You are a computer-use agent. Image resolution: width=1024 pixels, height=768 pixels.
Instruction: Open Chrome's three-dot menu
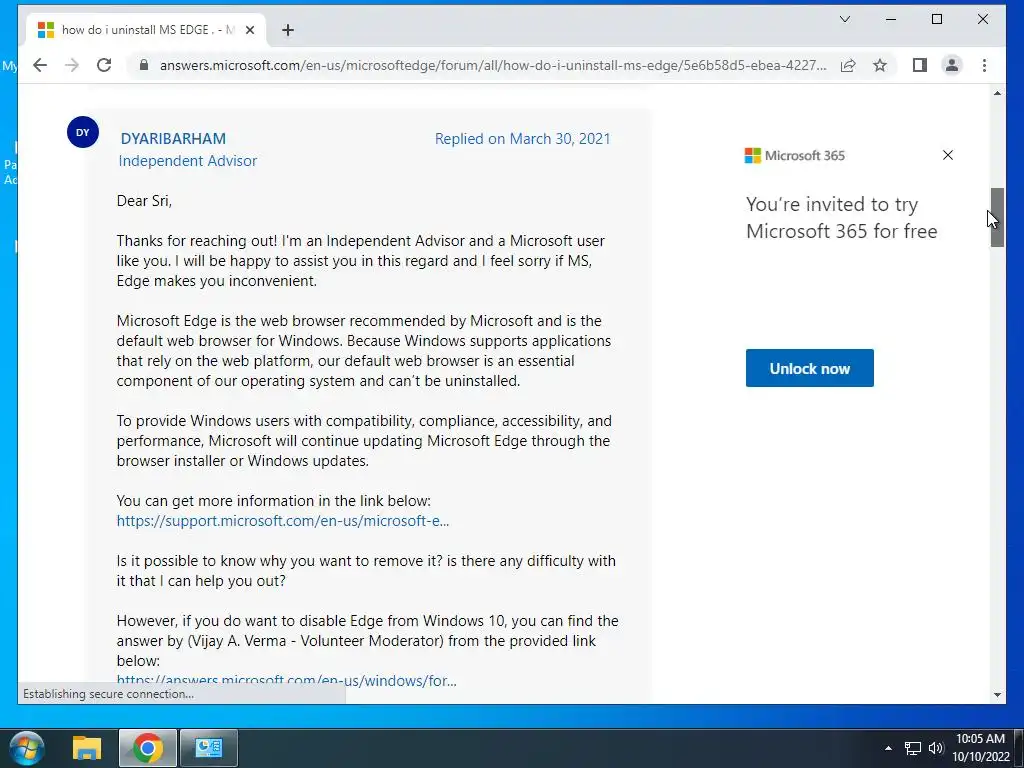click(x=984, y=65)
